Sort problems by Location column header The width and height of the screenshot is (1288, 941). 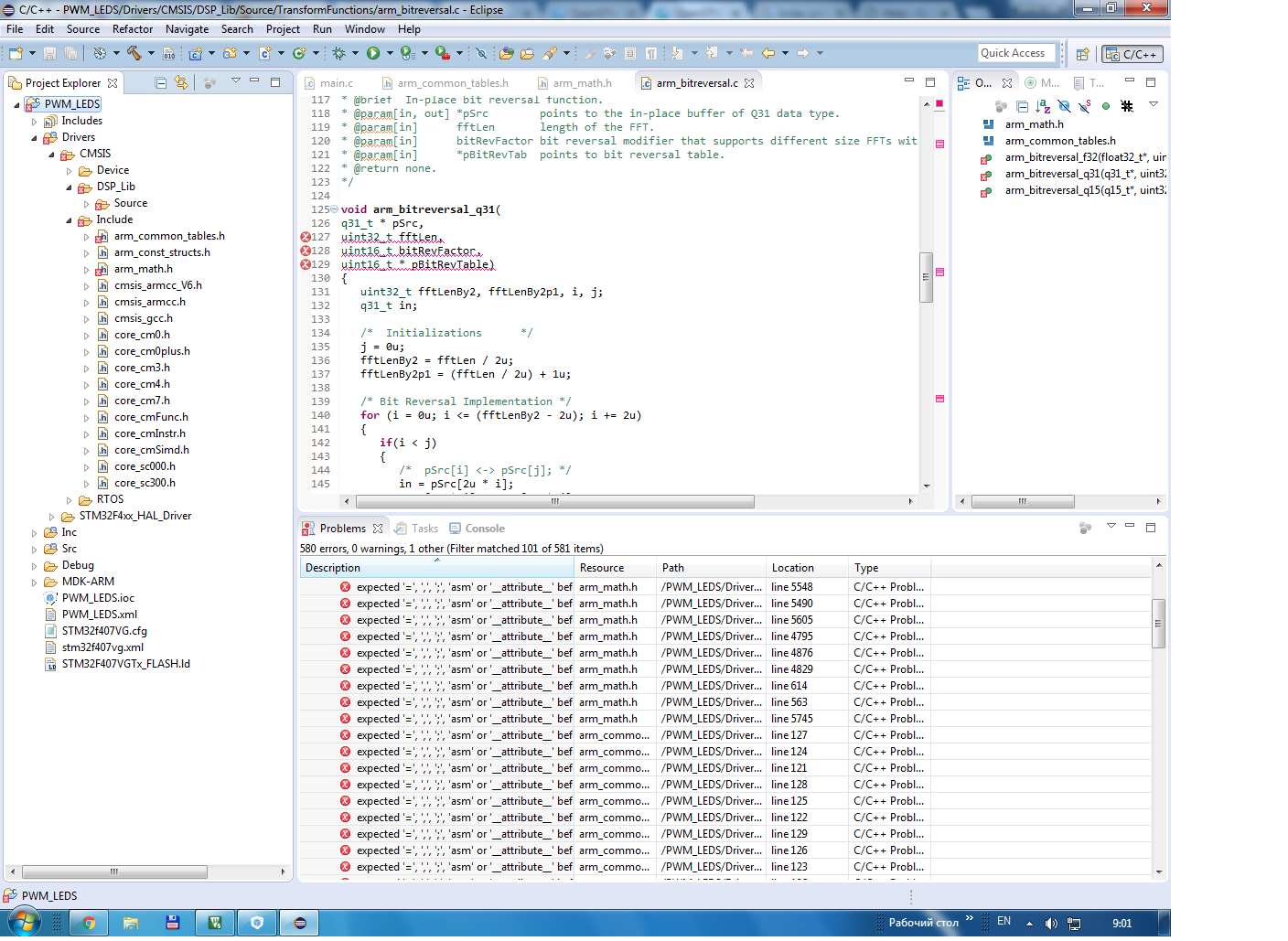pyautogui.click(x=792, y=568)
